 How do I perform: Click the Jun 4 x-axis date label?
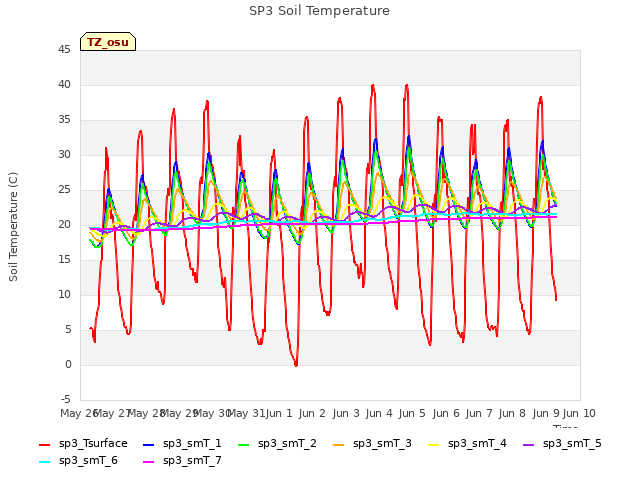tap(379, 413)
